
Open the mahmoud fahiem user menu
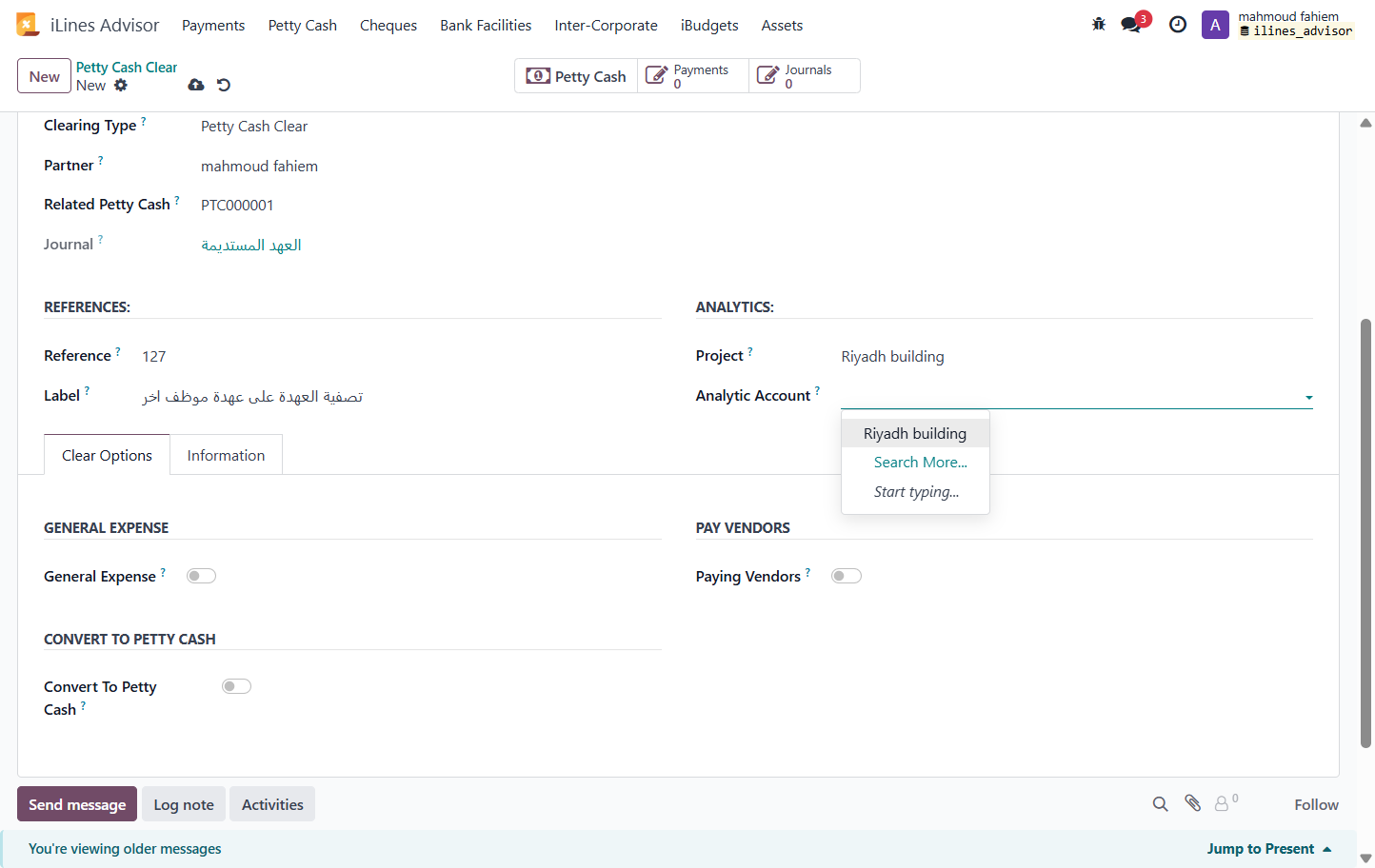(1295, 24)
